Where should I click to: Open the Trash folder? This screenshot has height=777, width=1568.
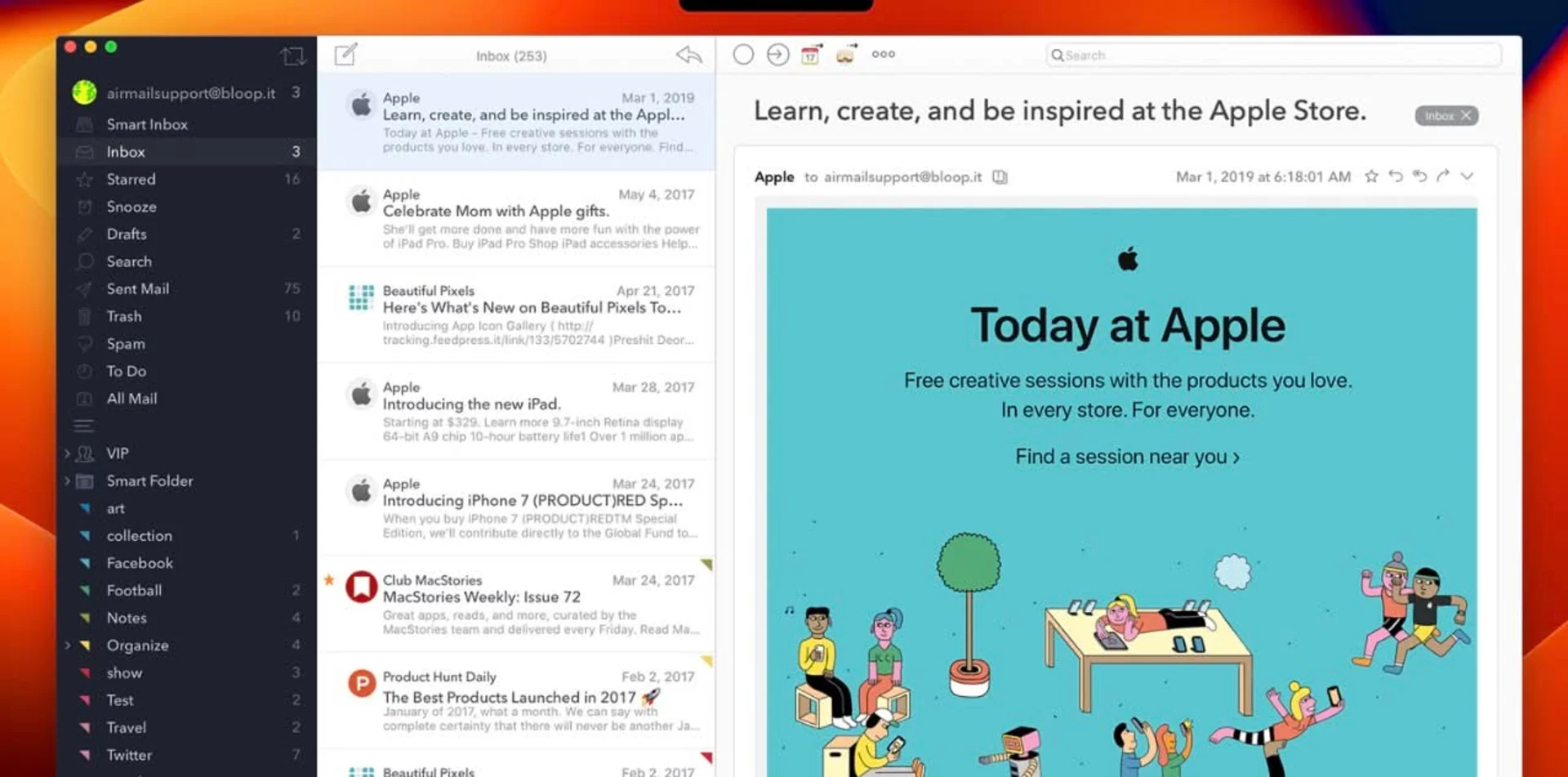click(x=186, y=316)
